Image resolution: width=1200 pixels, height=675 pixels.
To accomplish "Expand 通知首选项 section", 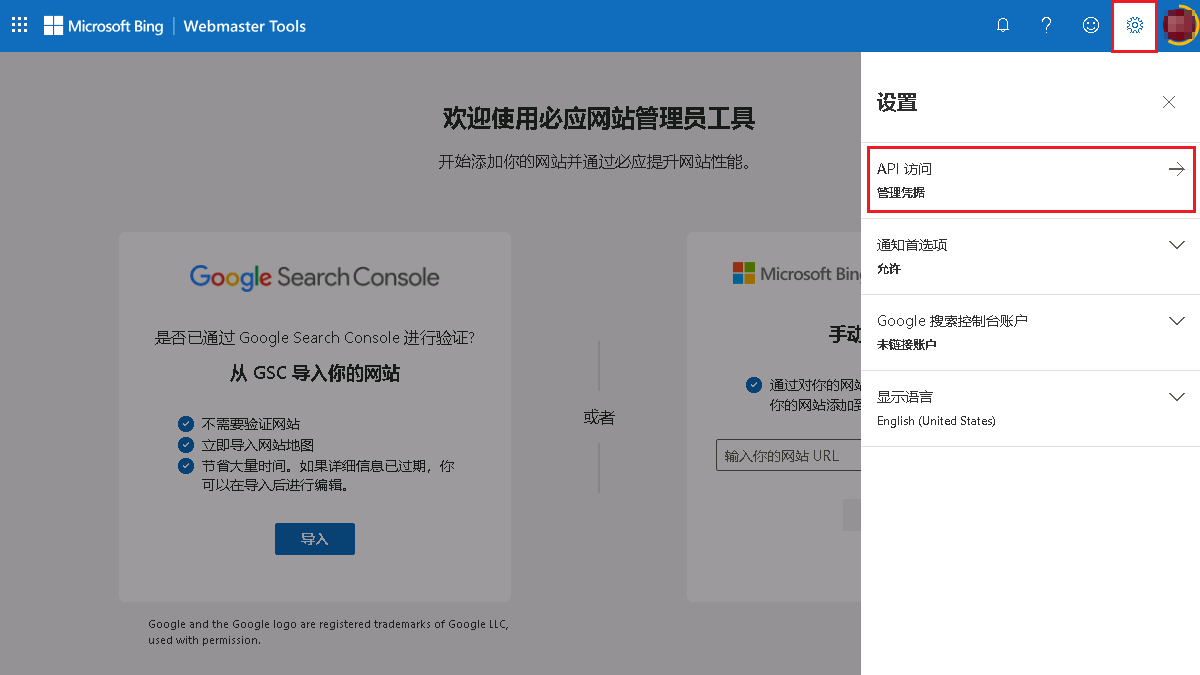I will [1030, 256].
